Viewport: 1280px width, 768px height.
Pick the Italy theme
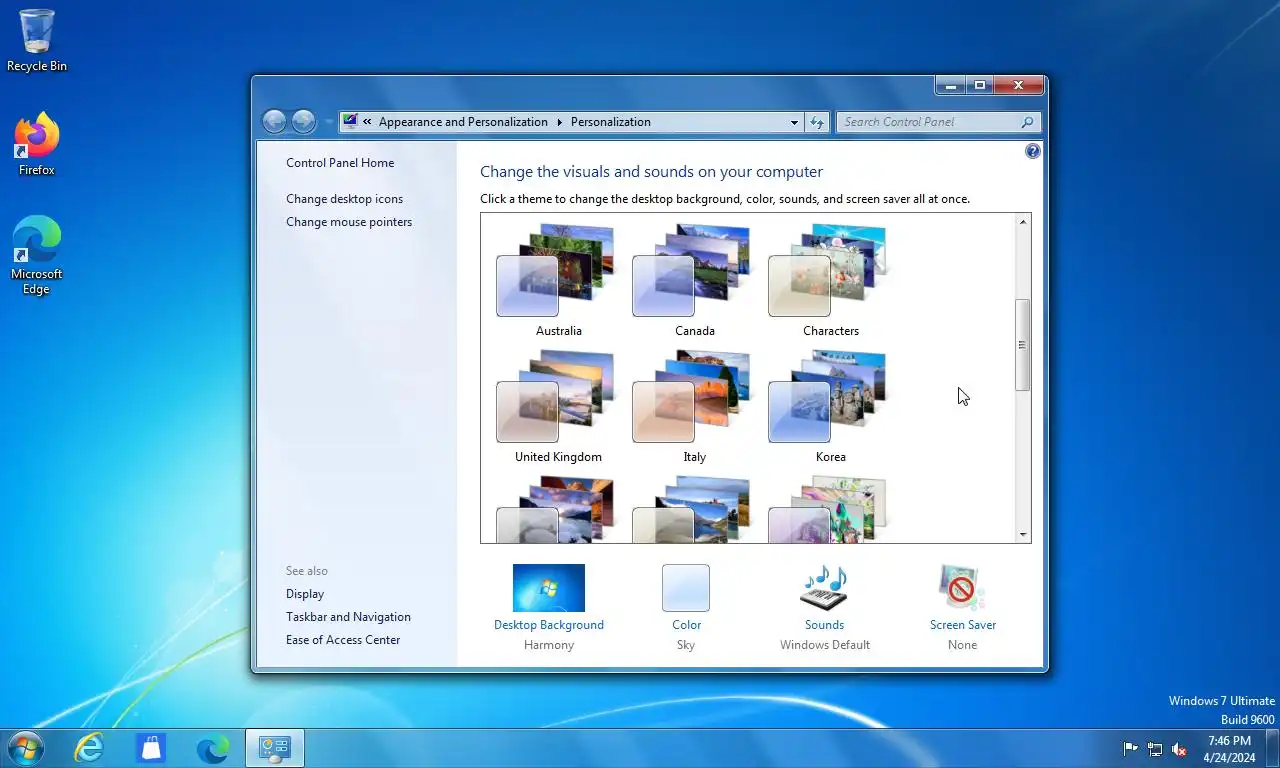694,407
